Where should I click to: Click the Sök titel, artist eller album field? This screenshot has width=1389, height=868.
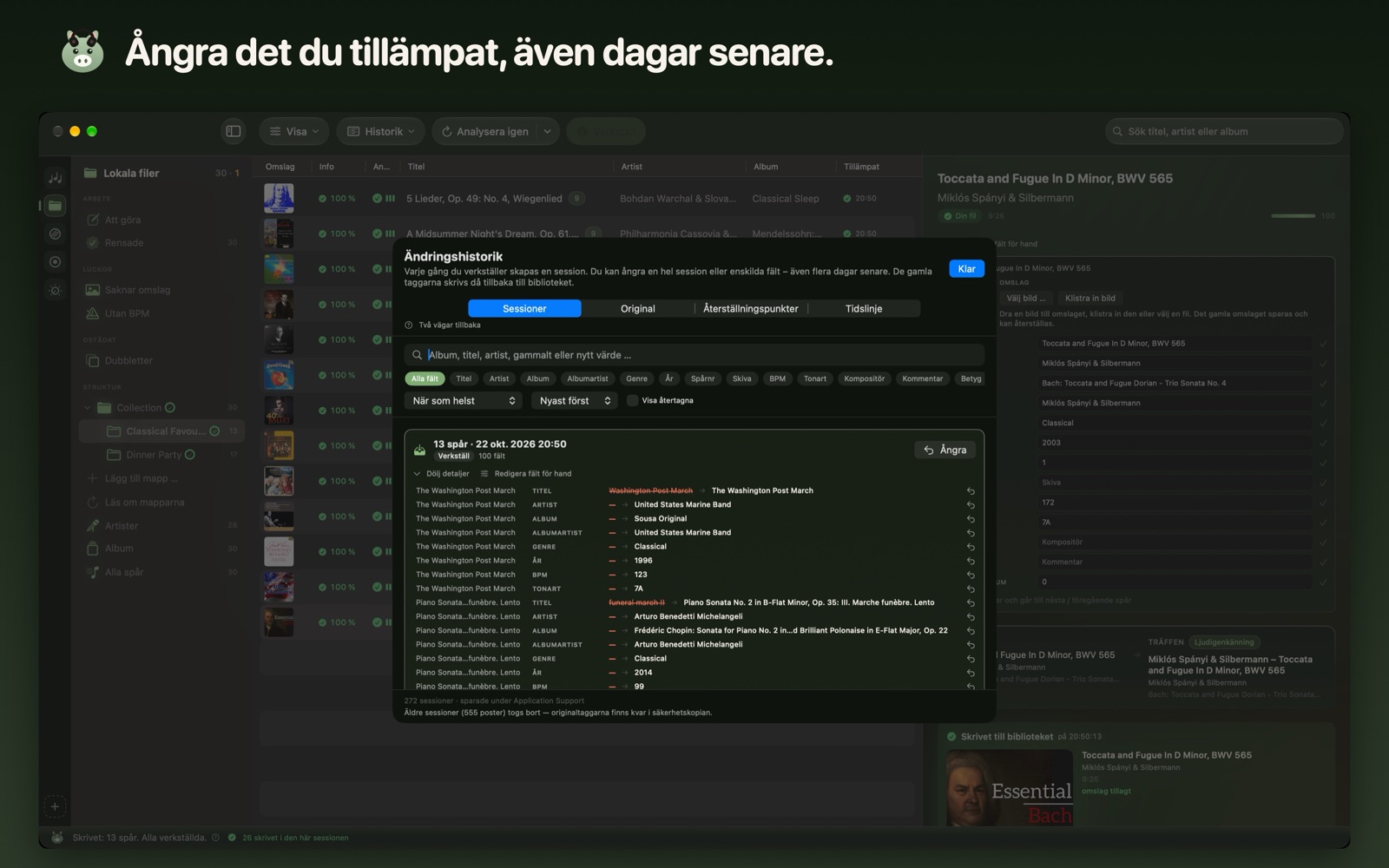click(1224, 131)
